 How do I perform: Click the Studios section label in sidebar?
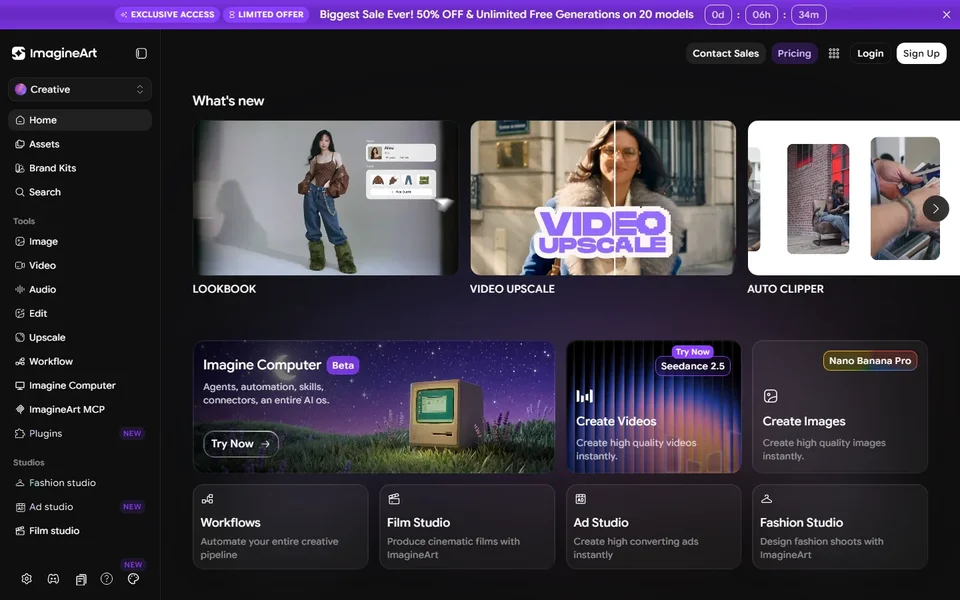[x=29, y=462]
